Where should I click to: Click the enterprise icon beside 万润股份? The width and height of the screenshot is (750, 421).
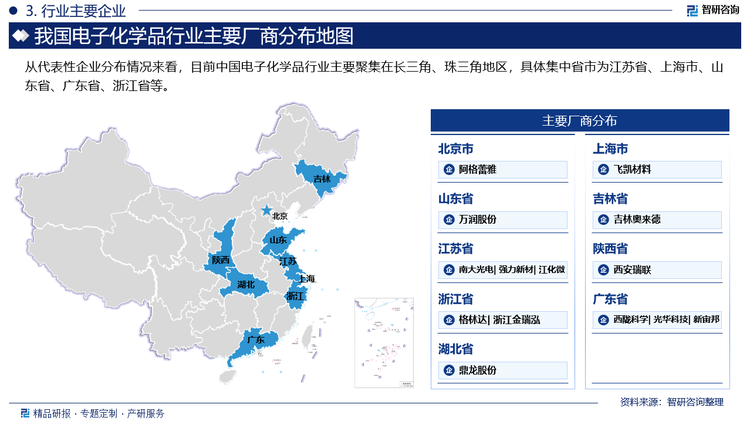pos(449,220)
